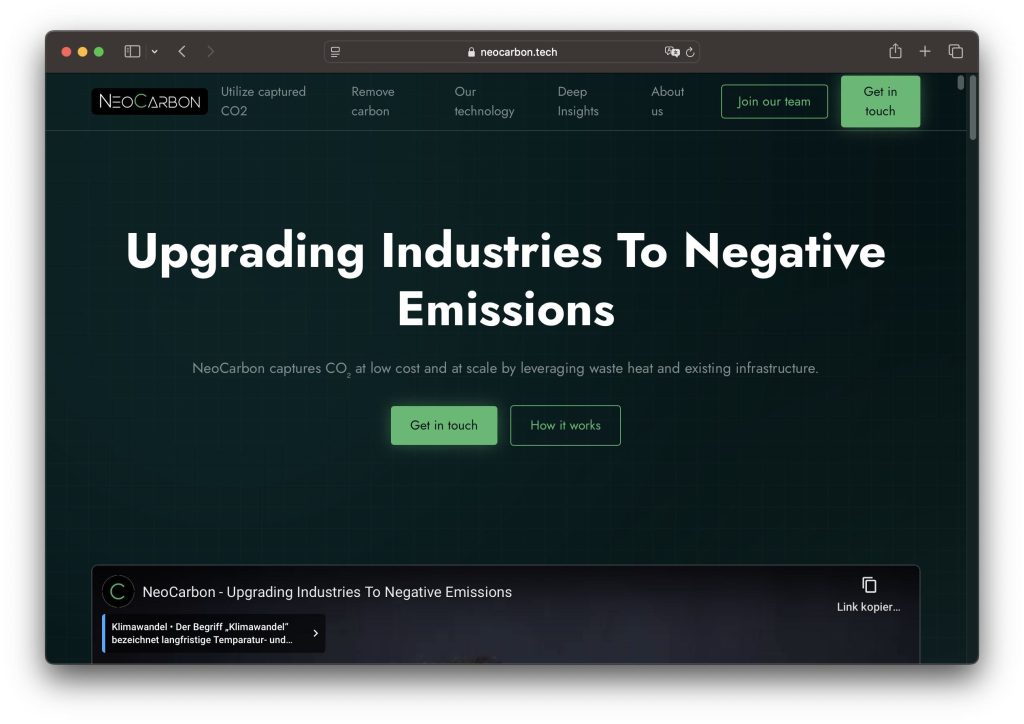This screenshot has width=1024, height=724.
Task: Open the Reader view icon in address bar
Action: pos(335,52)
